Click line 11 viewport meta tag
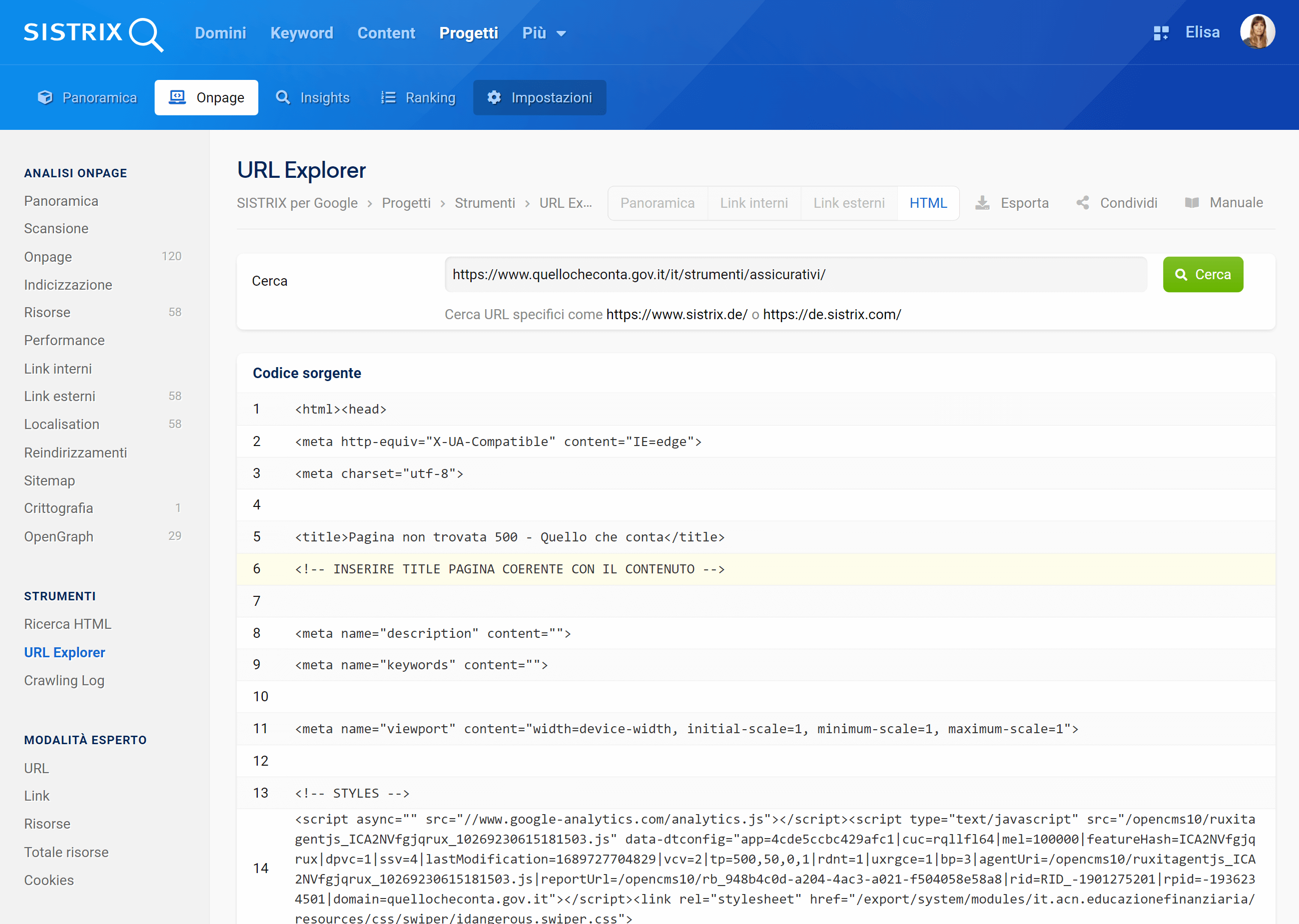 pos(755,729)
